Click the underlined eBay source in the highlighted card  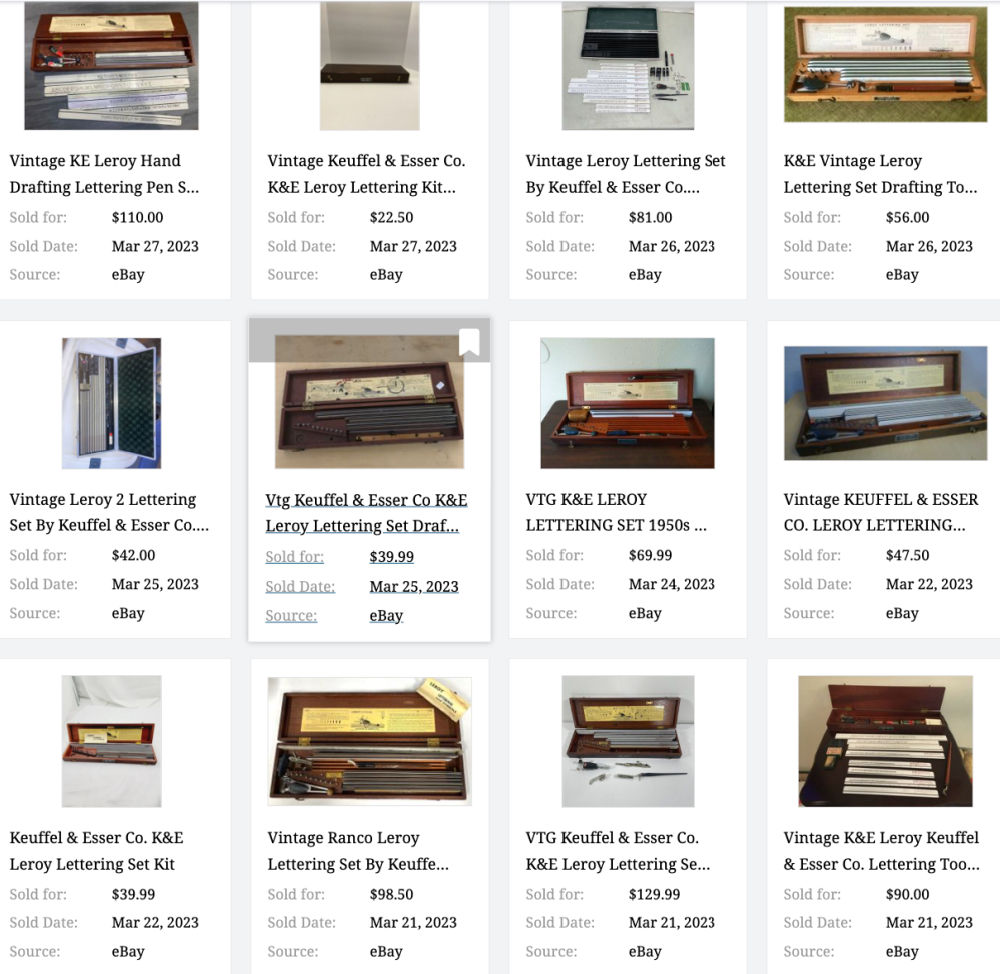[386, 616]
